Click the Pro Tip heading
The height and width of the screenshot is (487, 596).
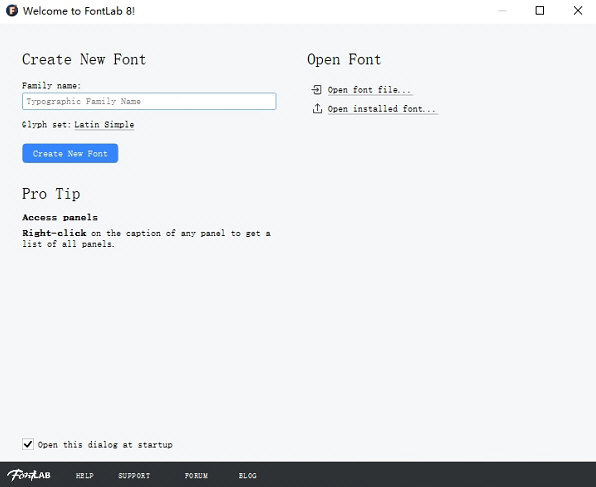pyautogui.click(x=51, y=194)
